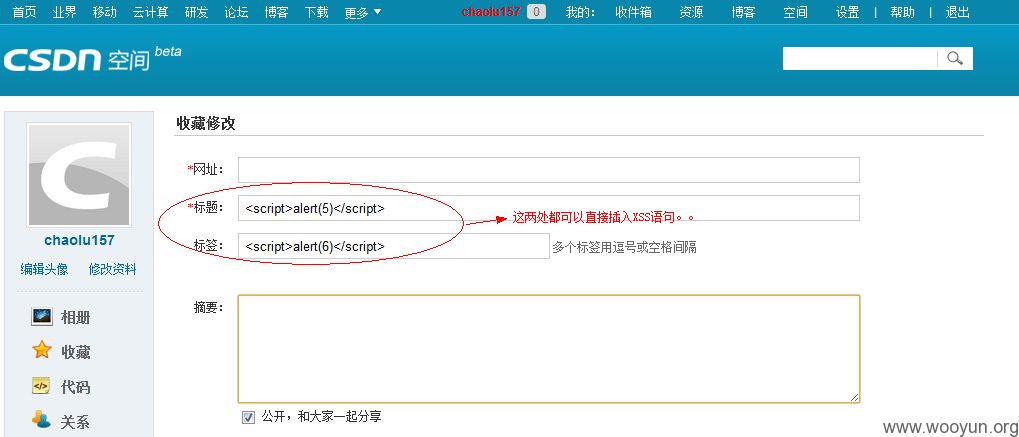
Task: Open 下载 in top navigation
Action: 316,12
